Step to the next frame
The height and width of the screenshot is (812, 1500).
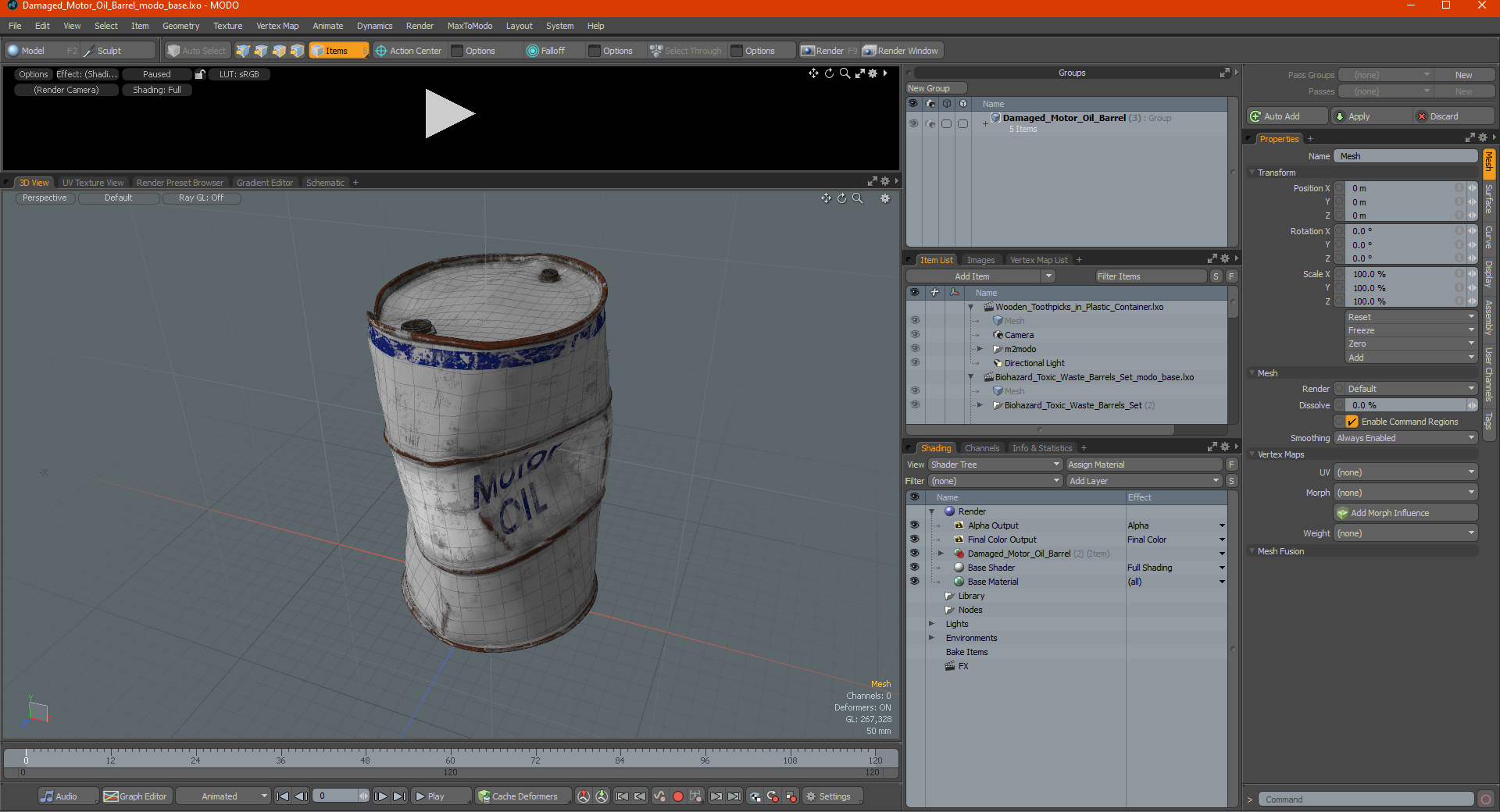click(x=380, y=796)
